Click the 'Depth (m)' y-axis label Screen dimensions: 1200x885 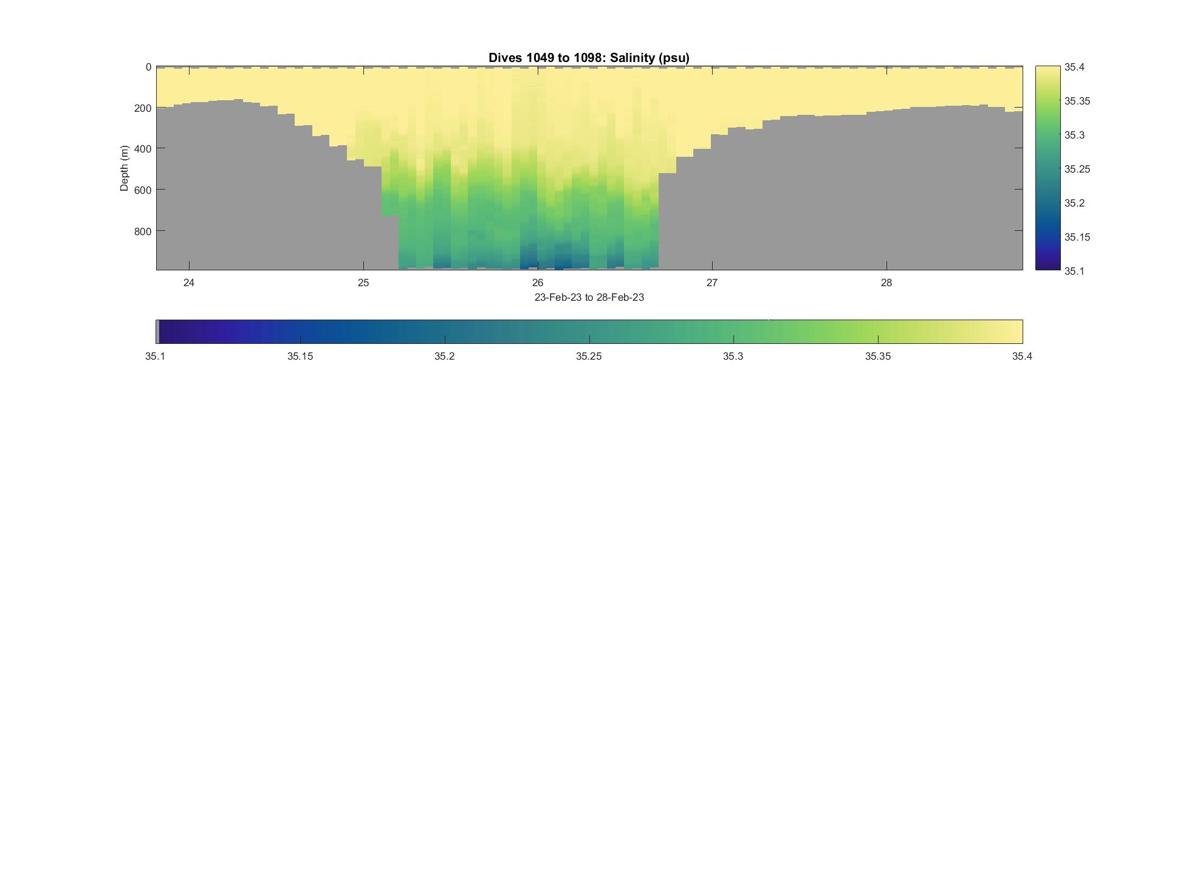(x=125, y=168)
